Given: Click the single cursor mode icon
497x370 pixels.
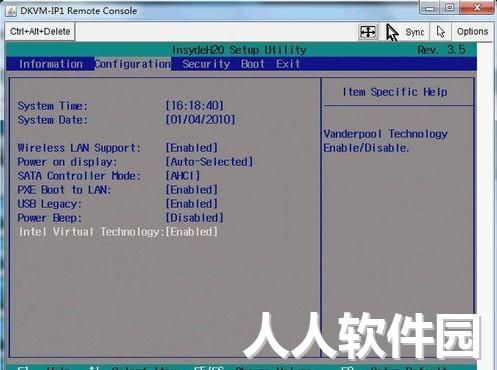Looking at the screenshot, I should [x=441, y=32].
